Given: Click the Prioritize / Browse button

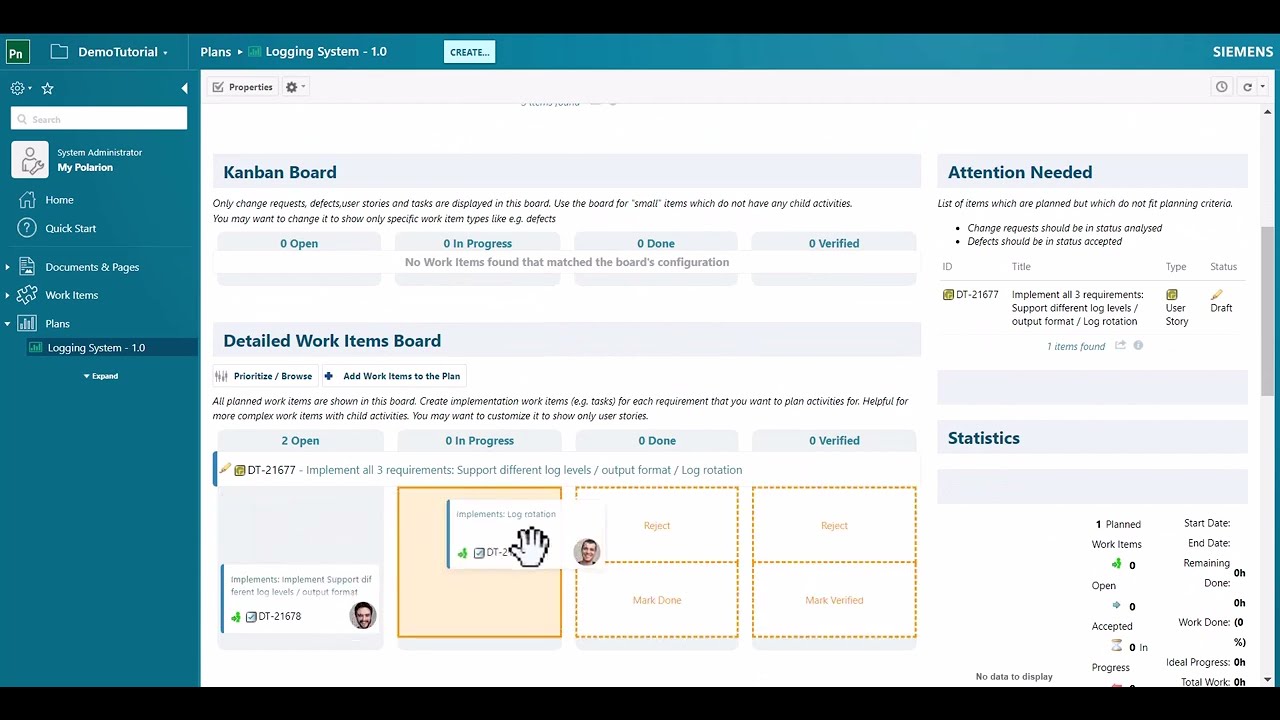Looking at the screenshot, I should pos(264,376).
